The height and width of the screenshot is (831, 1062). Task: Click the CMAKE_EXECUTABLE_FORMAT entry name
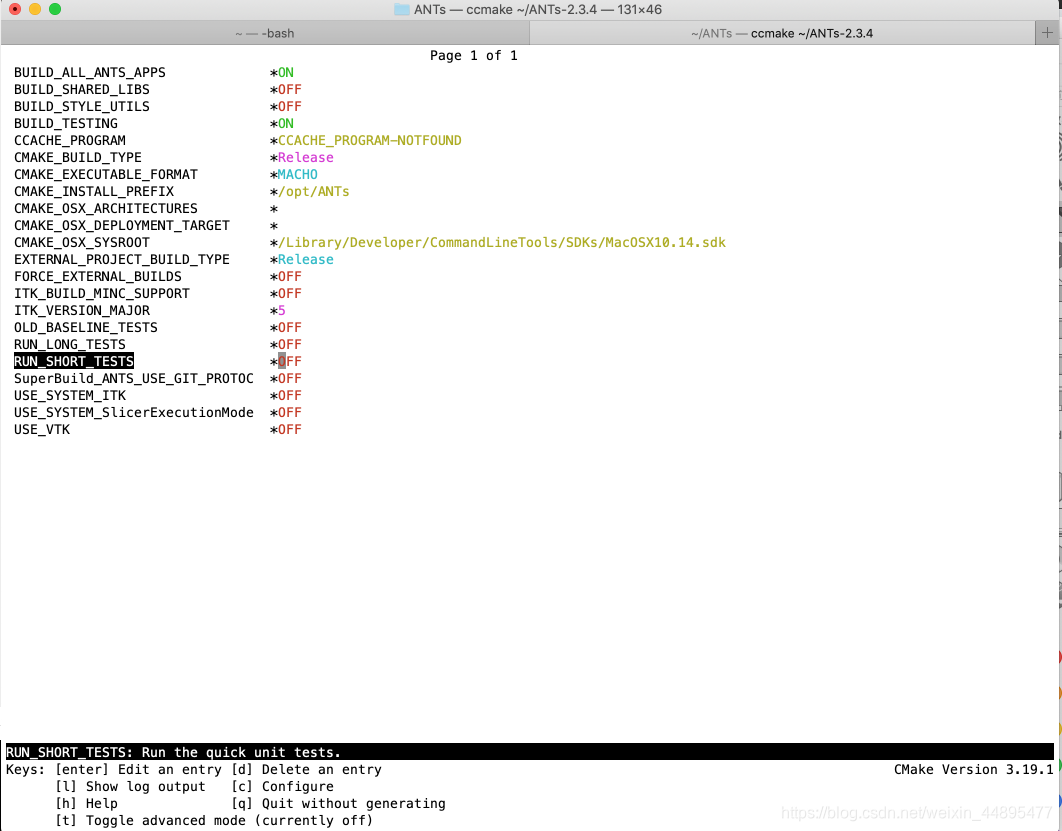106,174
